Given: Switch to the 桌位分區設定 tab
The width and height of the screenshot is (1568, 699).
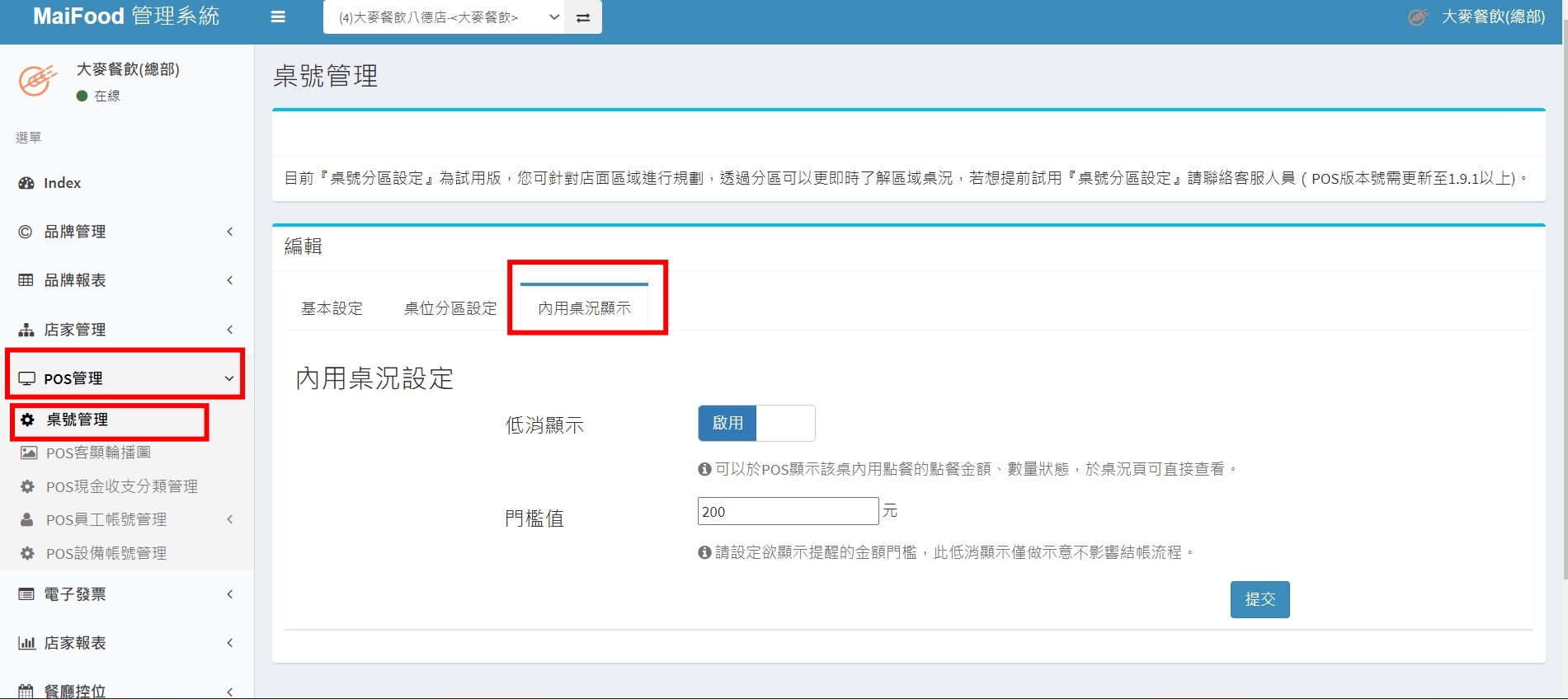Looking at the screenshot, I should pos(450,308).
